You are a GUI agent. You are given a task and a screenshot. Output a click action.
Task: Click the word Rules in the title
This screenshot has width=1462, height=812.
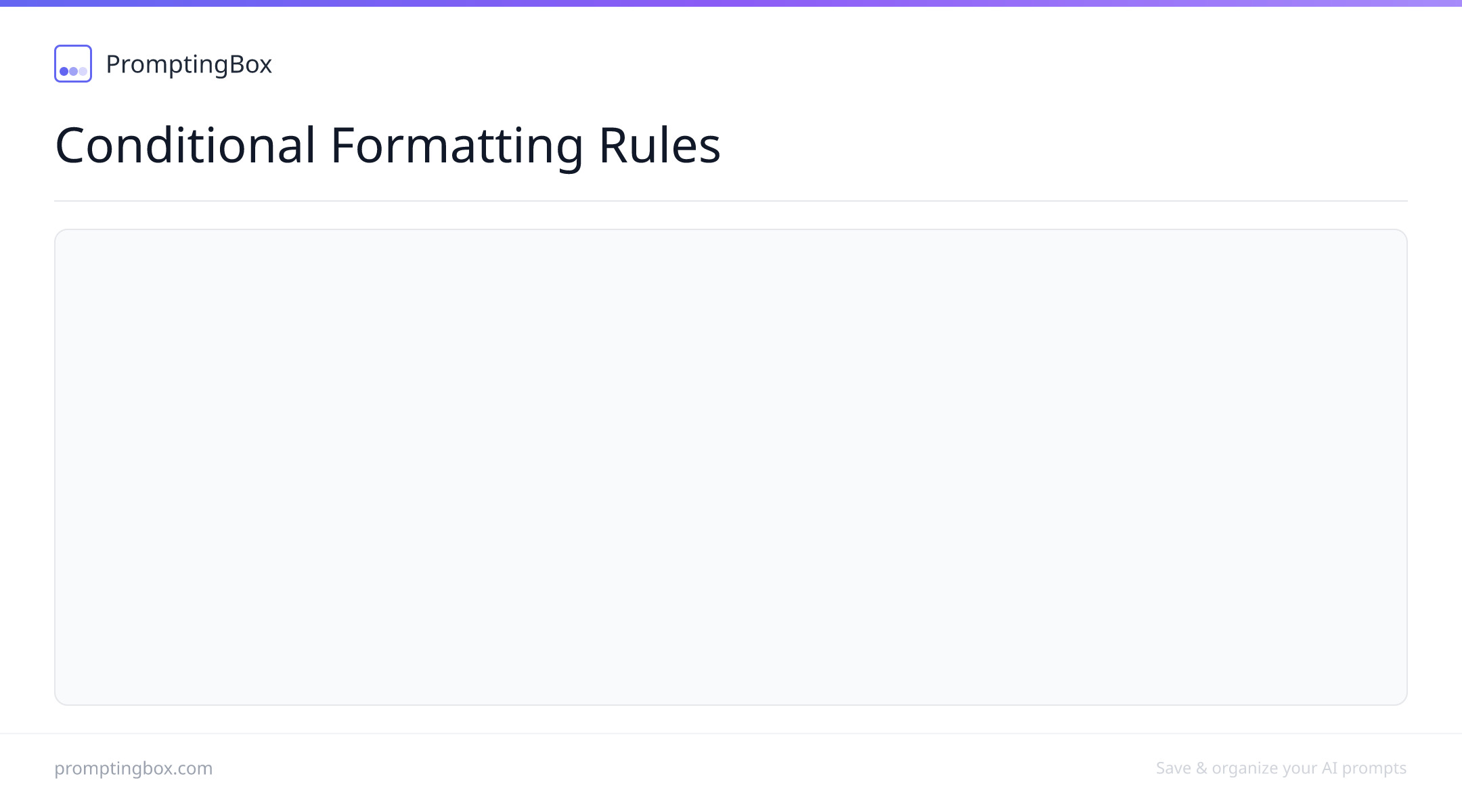660,145
